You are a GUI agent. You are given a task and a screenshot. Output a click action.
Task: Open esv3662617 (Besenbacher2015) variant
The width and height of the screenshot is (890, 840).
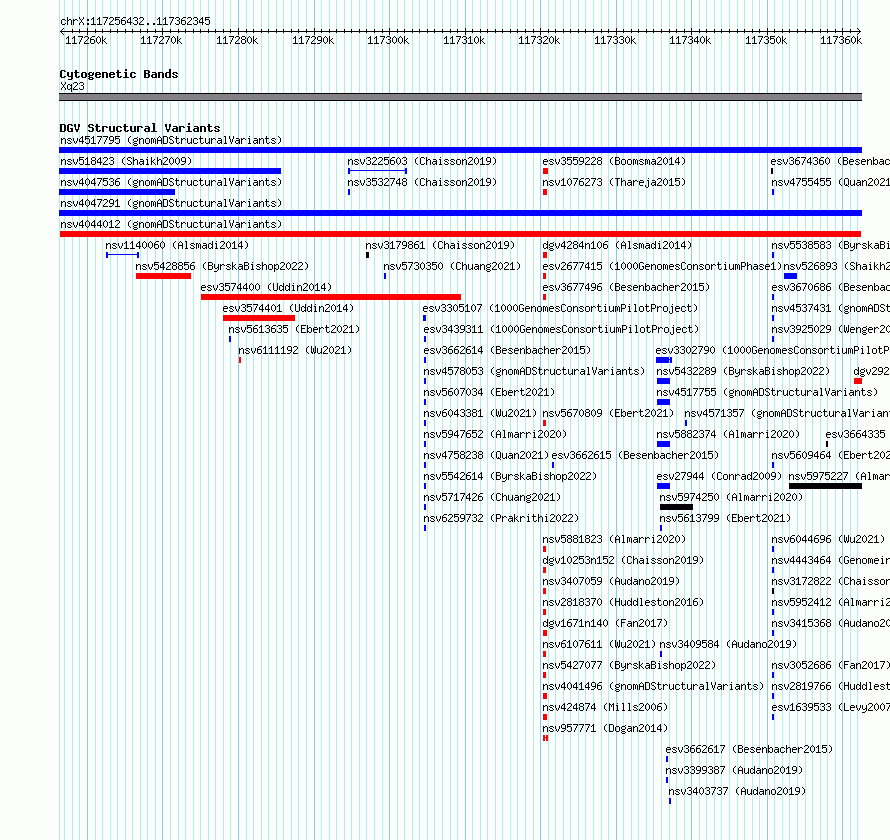(749, 749)
